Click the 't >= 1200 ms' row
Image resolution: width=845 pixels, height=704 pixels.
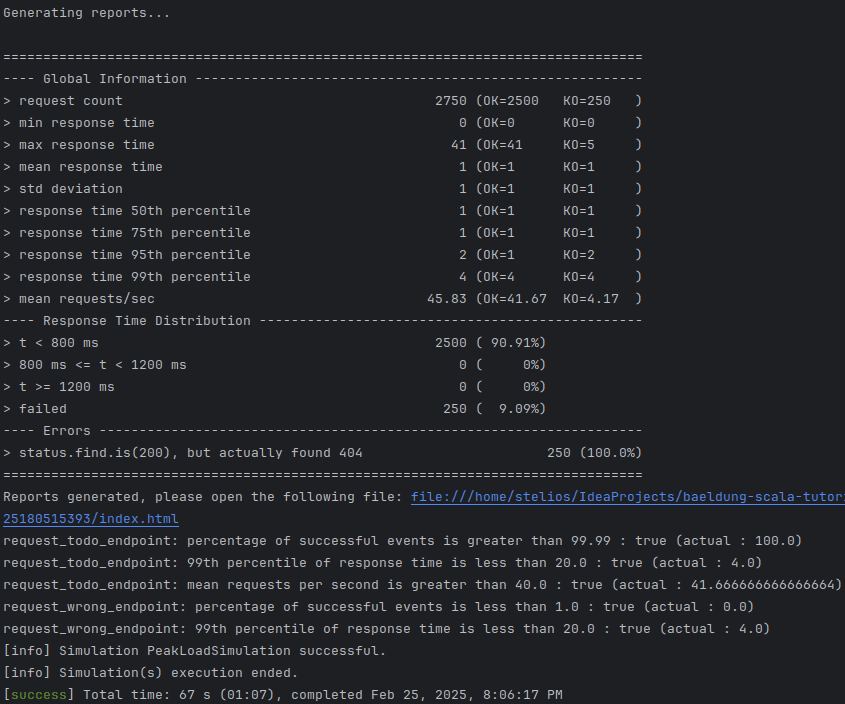click(67, 387)
